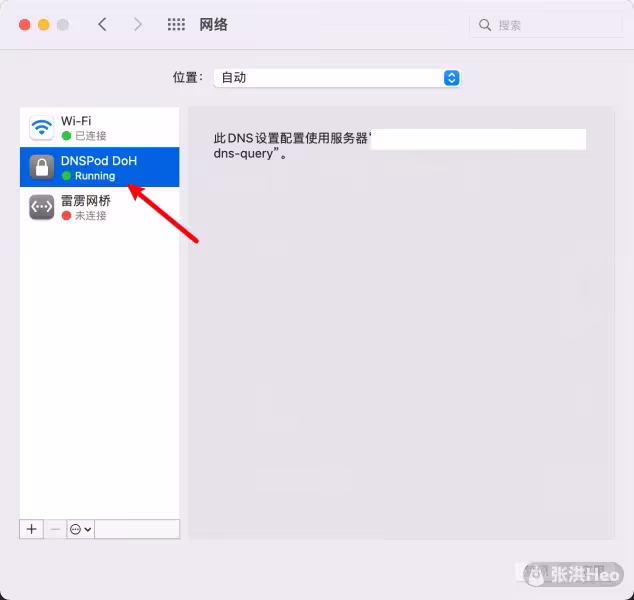Remove selected service with minus button

coord(55,529)
